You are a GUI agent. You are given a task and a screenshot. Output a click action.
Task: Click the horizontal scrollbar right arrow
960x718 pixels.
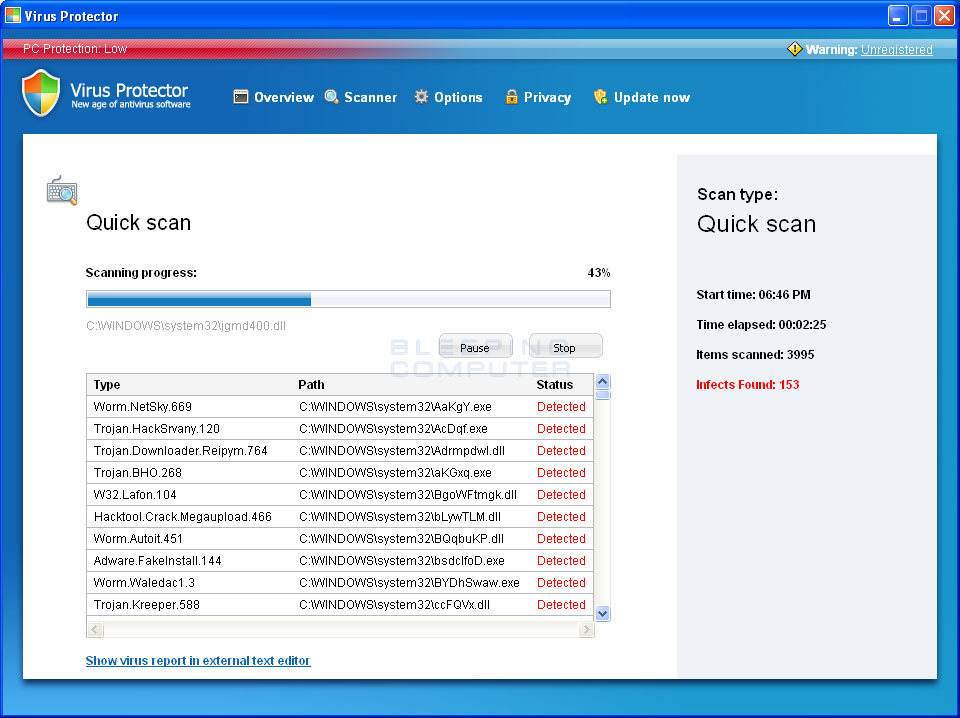coord(586,629)
